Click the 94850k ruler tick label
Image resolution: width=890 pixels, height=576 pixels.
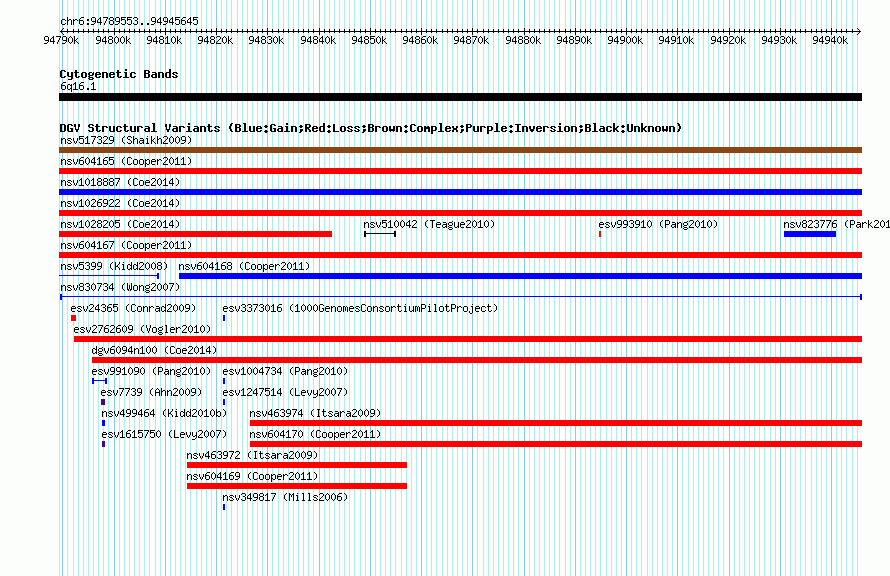(x=369, y=40)
